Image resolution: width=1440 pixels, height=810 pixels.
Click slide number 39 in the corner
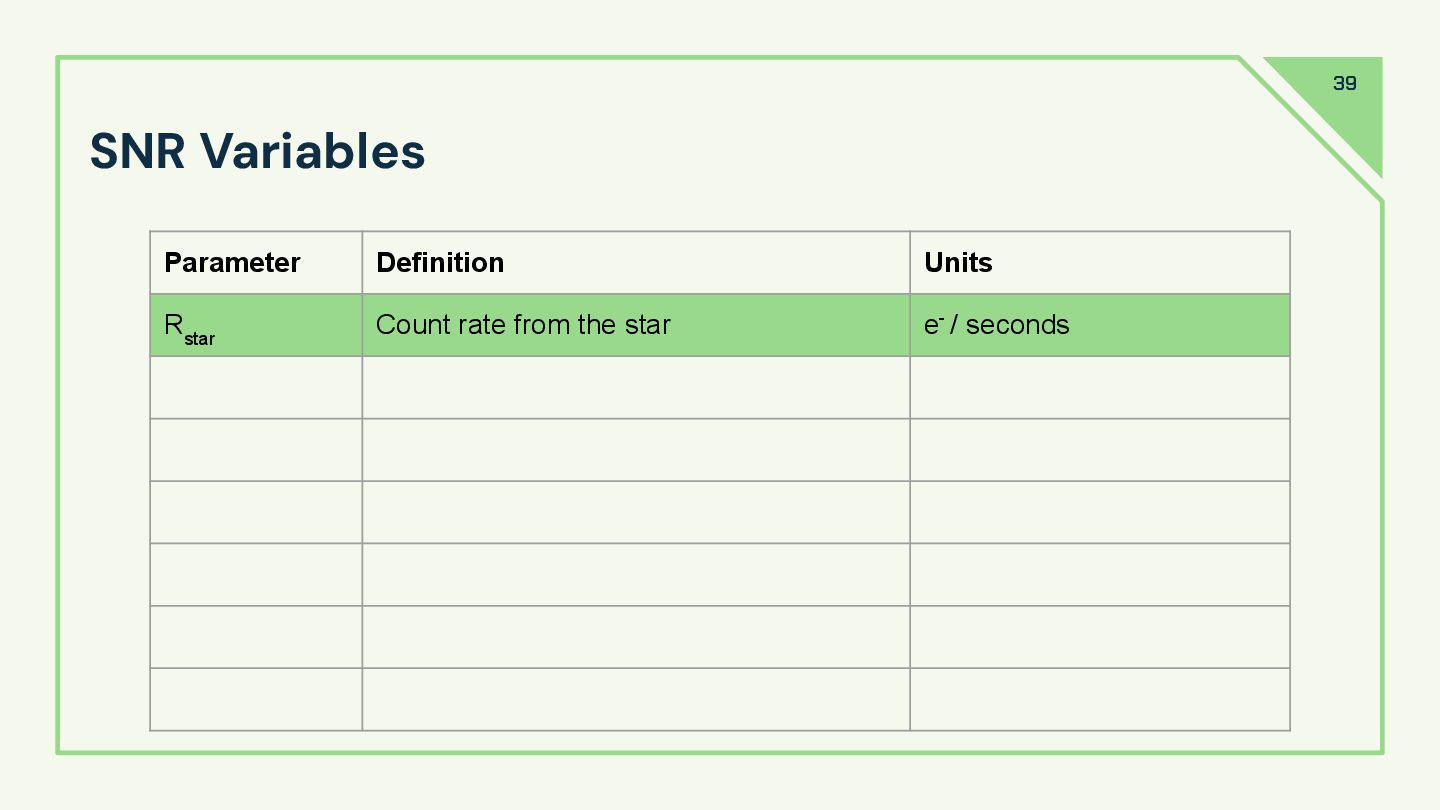click(1345, 83)
